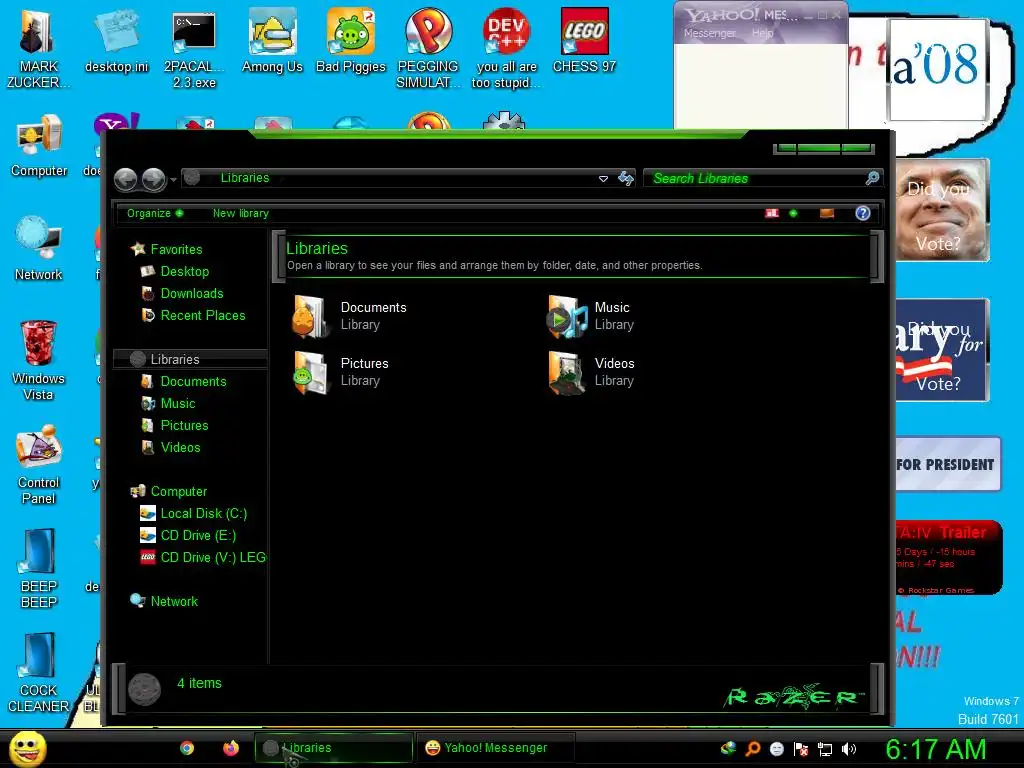Refresh the Libraries view
1024x768 pixels.
click(626, 178)
